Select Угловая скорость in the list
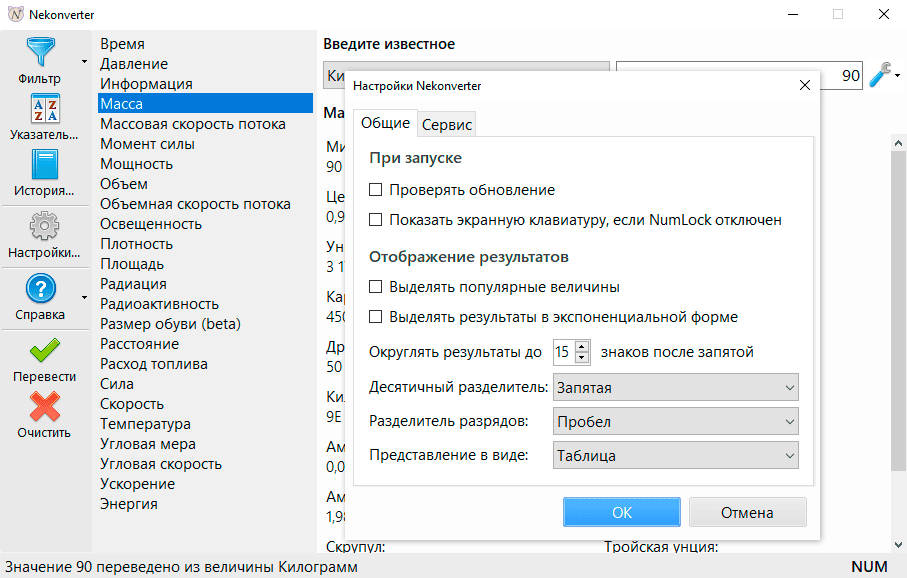 [161, 464]
